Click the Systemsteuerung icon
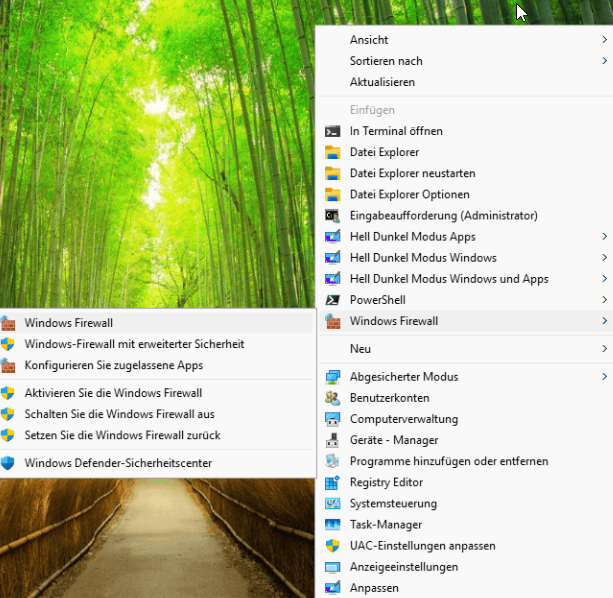This screenshot has width=613, height=598. coord(333,504)
